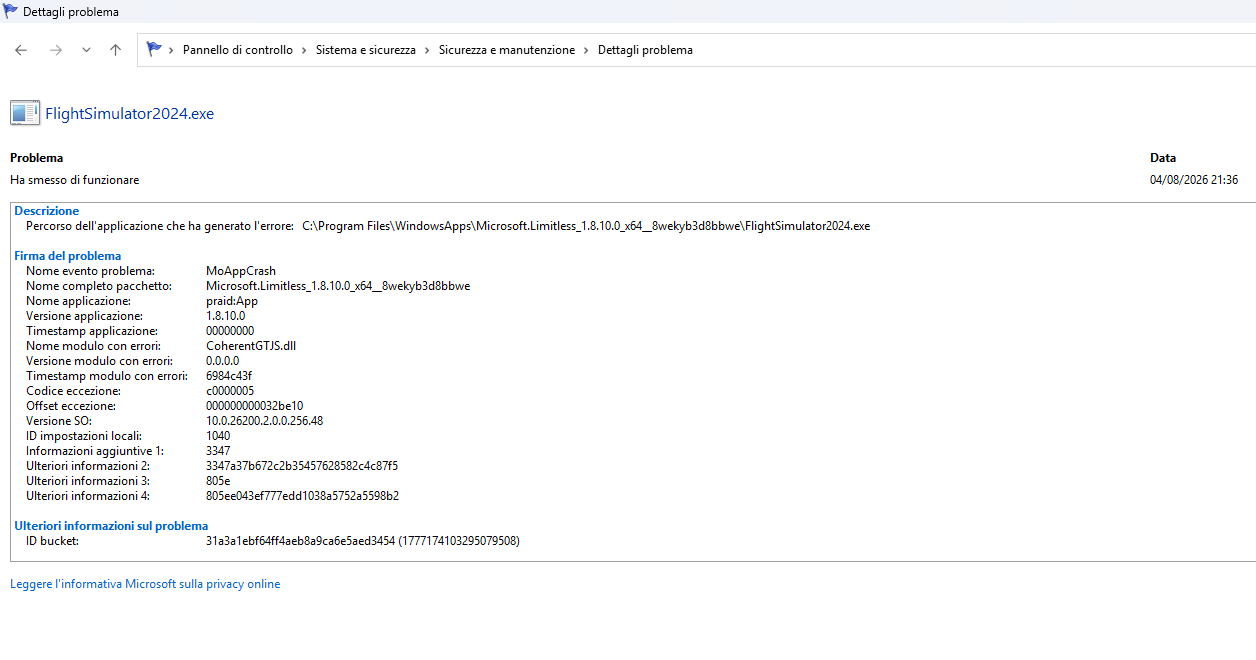Click the window title flag icon
The width and height of the screenshot is (1256, 660).
[10, 11]
